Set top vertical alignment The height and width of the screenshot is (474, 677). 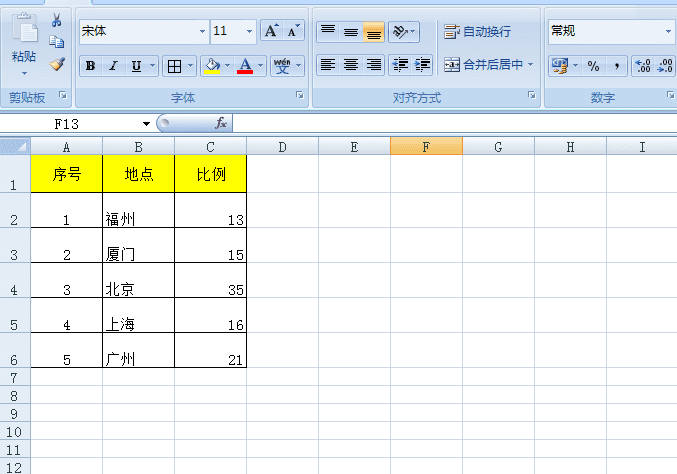point(328,32)
